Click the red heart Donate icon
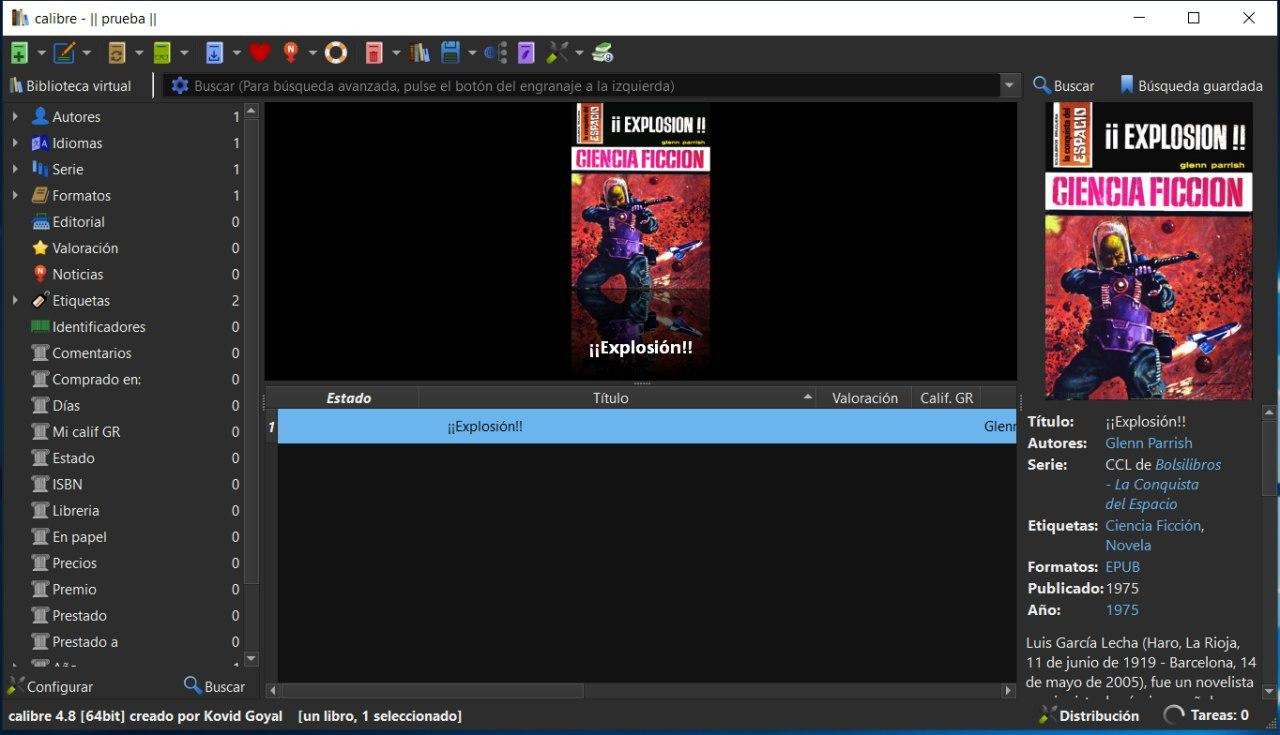 point(260,53)
